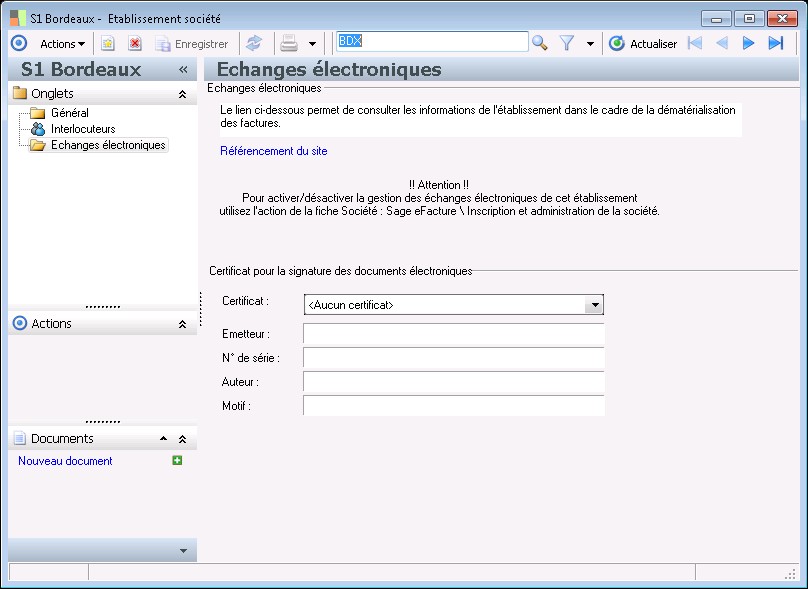Collapse the Onglets section
Screen dimensions: 808x589
[182, 94]
